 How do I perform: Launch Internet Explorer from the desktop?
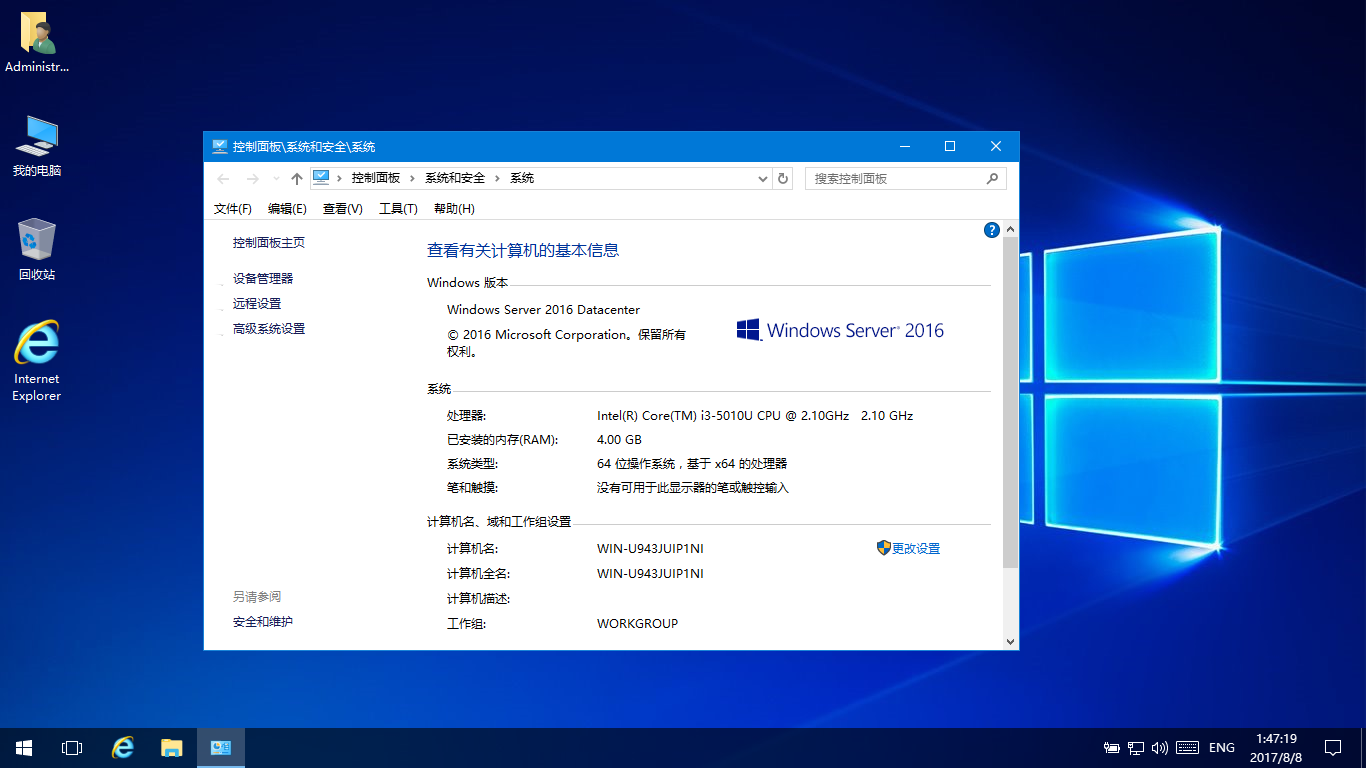(x=37, y=360)
